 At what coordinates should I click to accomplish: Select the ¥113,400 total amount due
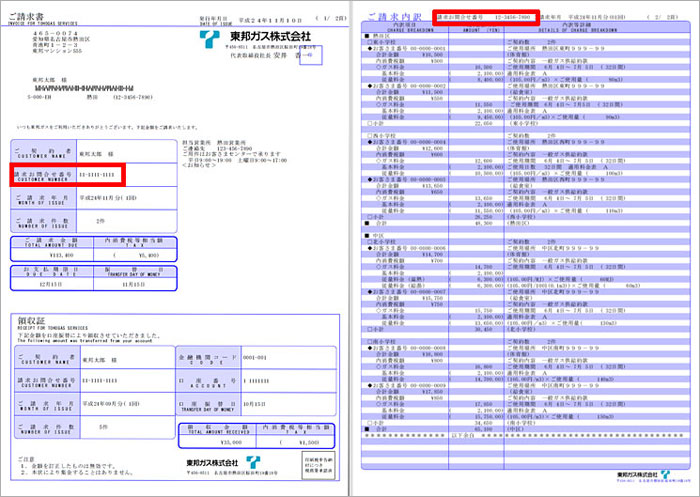(62, 255)
